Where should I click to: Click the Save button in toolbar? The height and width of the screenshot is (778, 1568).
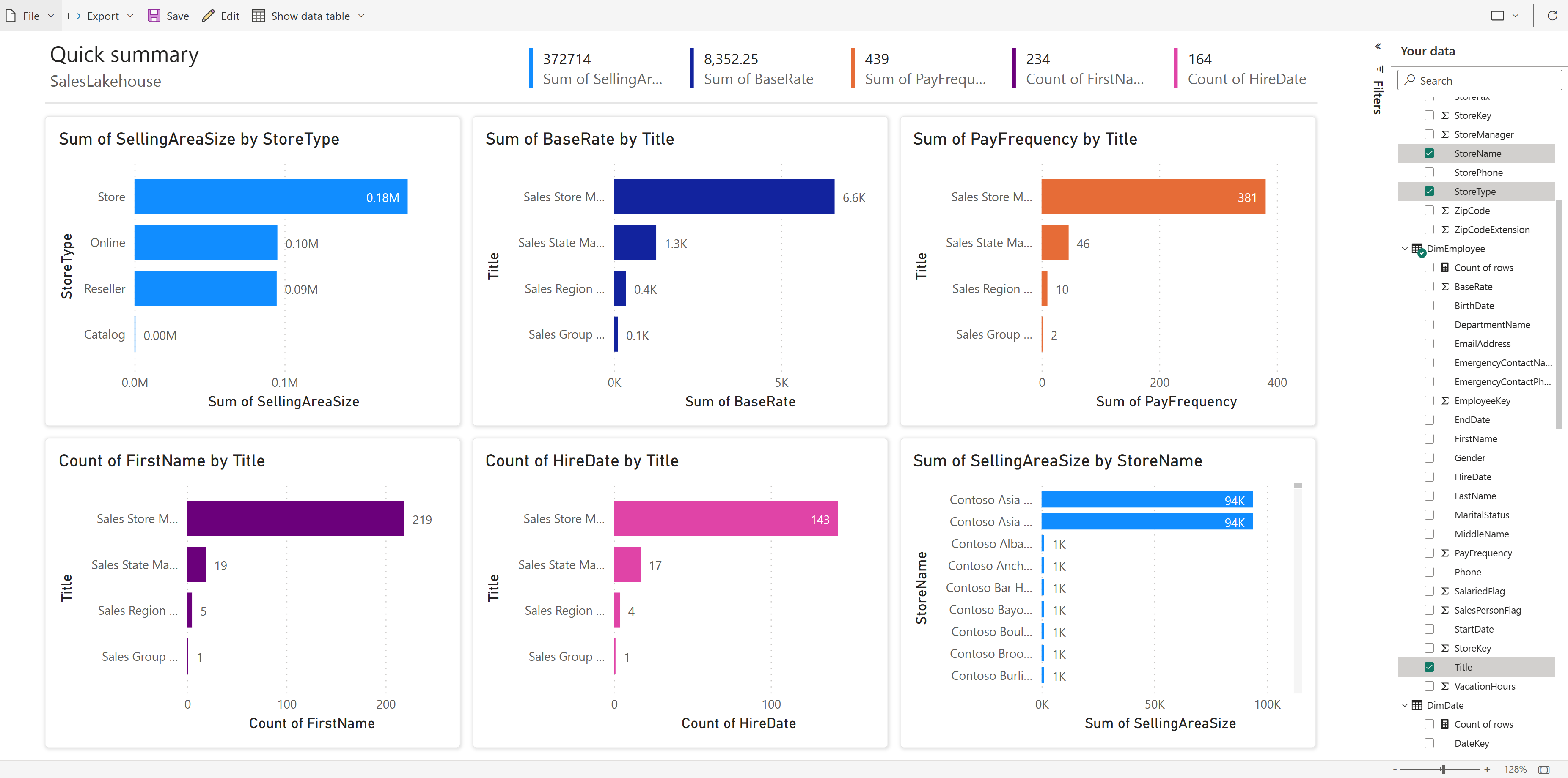coord(168,15)
